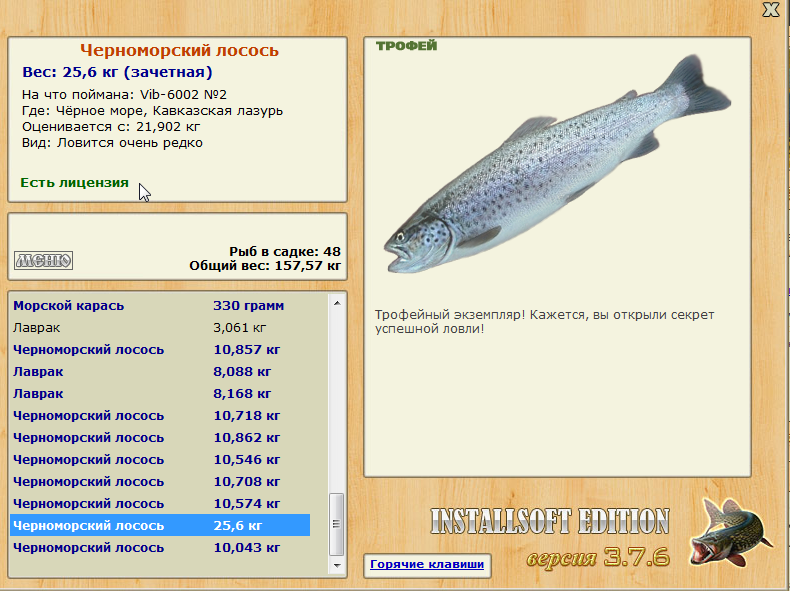Select Черноморский лосось 10,857 кг row
The width and height of the screenshot is (790, 591).
pyautogui.click(x=160, y=350)
